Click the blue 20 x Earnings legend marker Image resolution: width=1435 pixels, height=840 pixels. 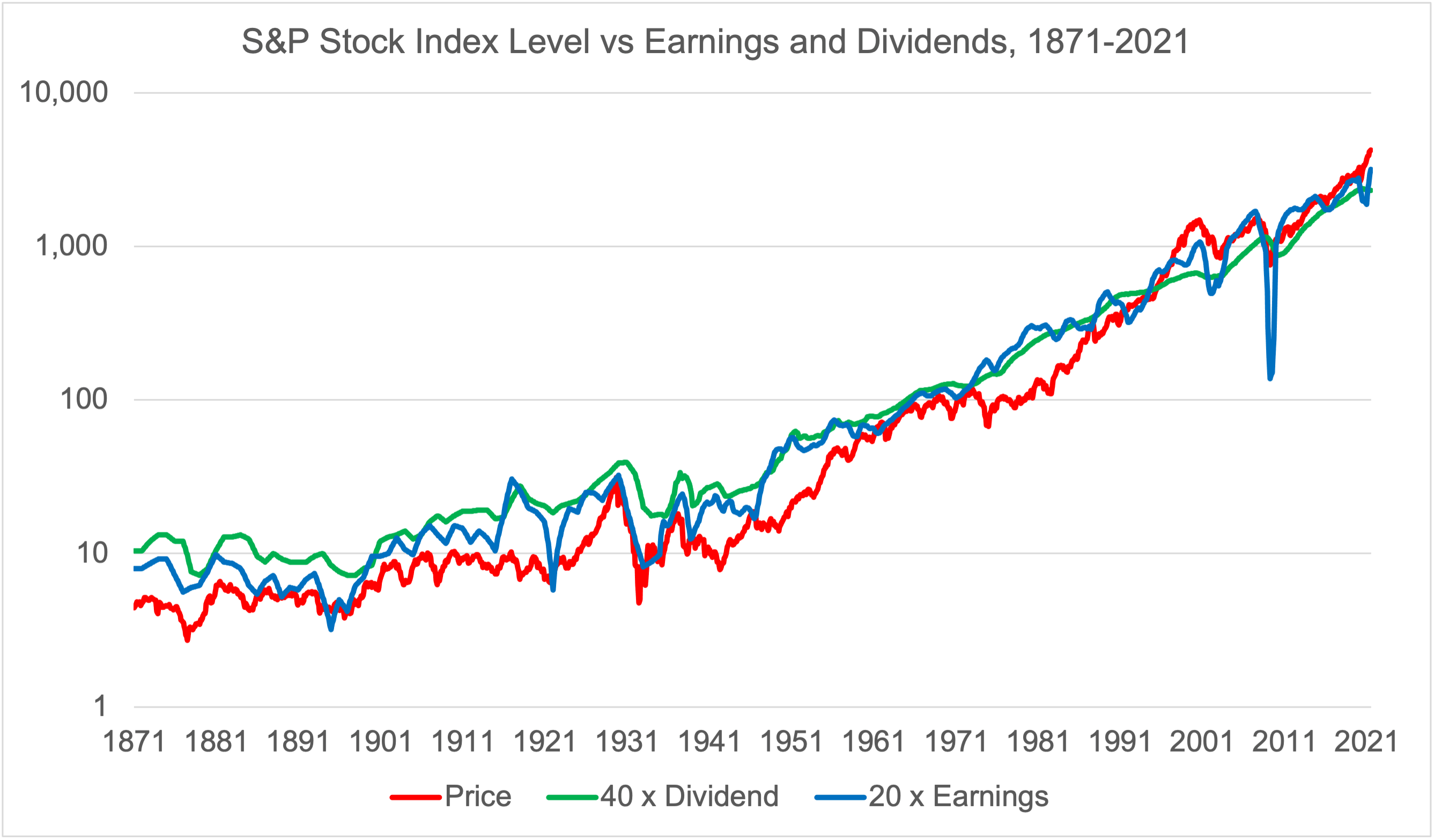840,798
